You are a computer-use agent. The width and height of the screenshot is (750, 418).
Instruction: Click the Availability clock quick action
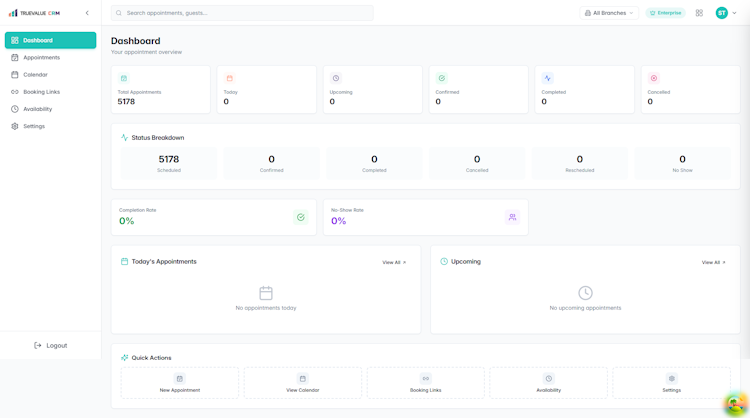549,379
